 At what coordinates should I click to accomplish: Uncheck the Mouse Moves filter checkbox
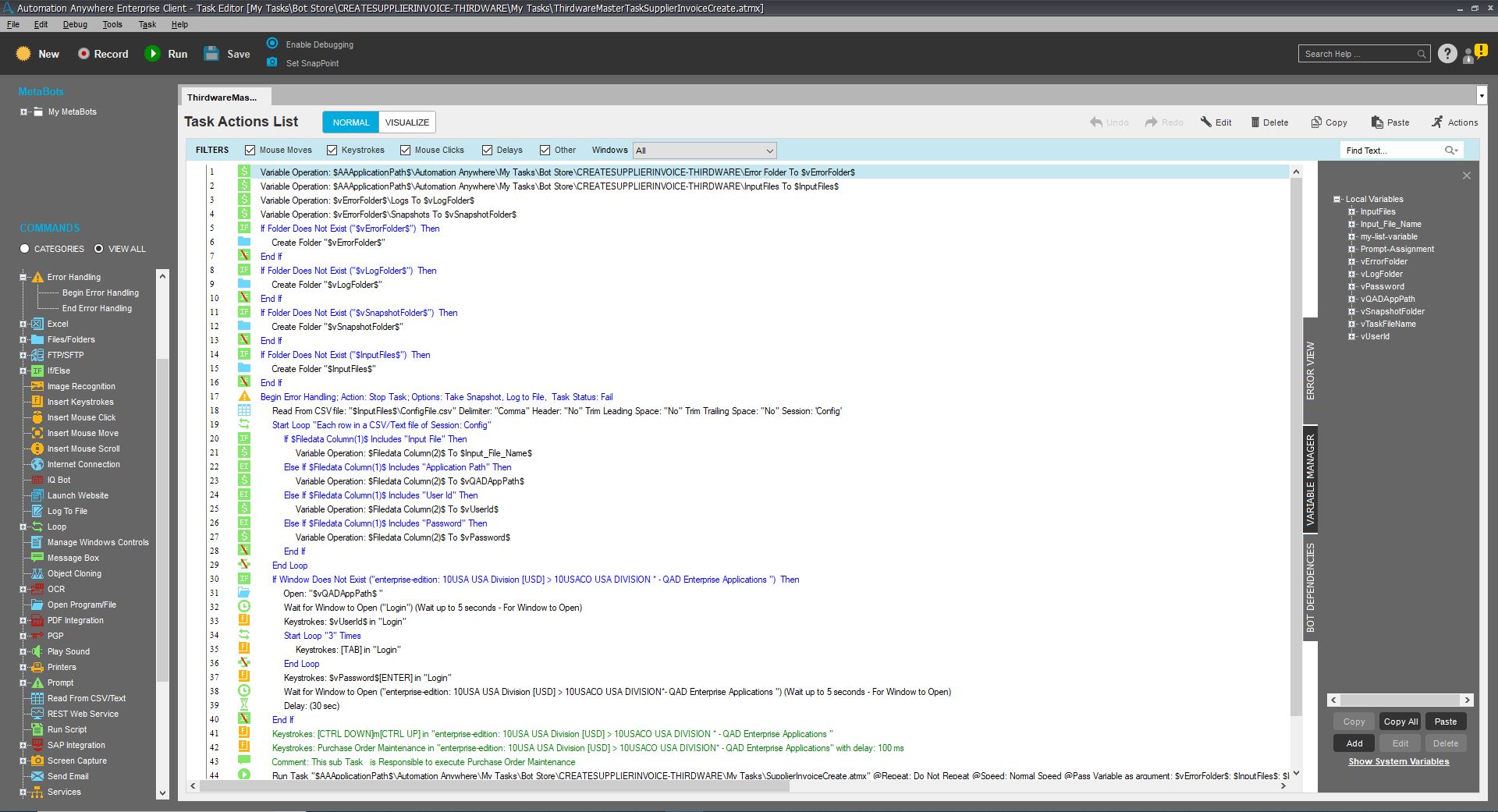pos(250,150)
